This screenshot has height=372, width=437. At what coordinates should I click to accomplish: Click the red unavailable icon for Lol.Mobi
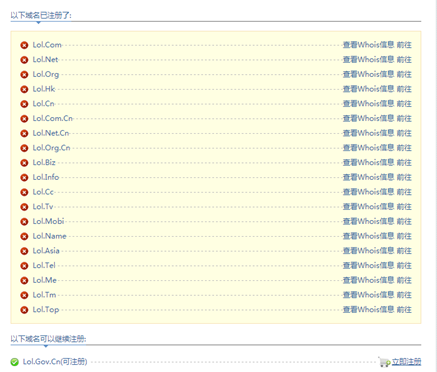[x=24, y=221]
